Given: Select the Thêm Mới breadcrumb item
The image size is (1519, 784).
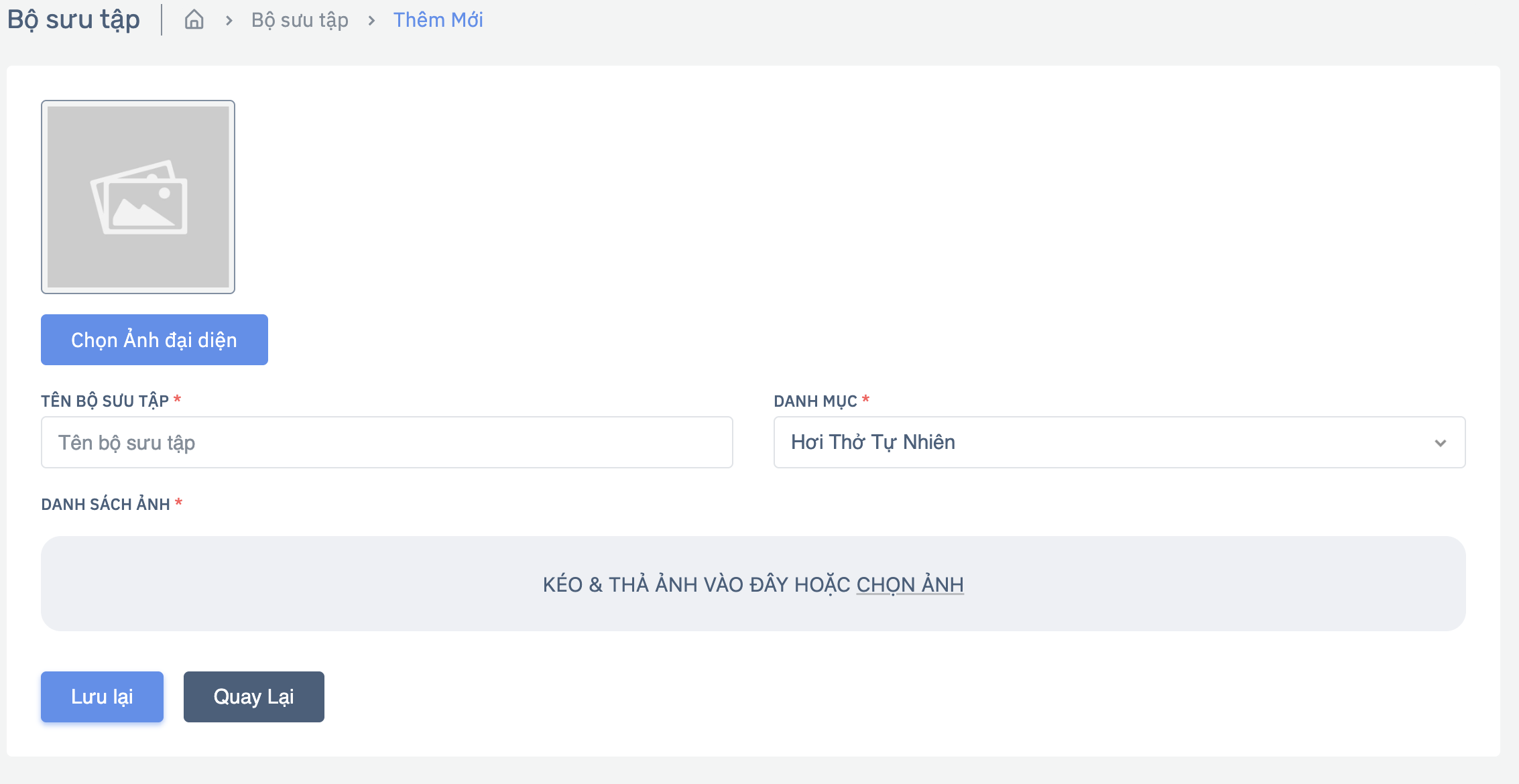Looking at the screenshot, I should tap(438, 20).
